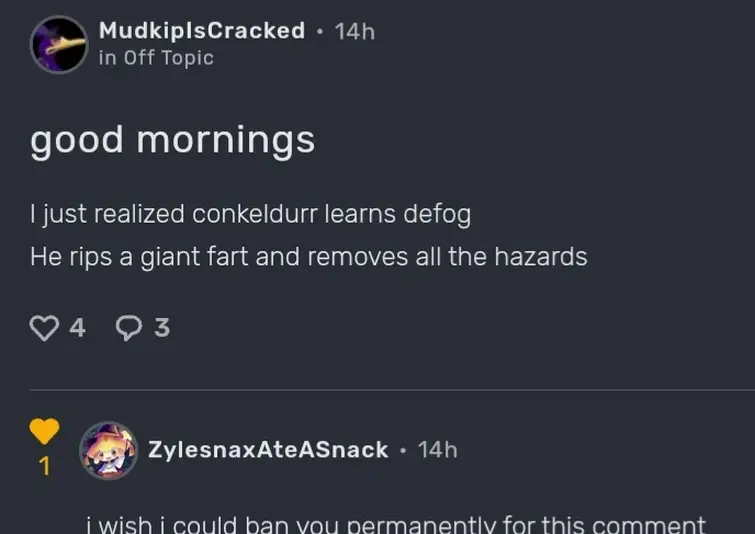Visit the ZylesnaxAteASnack username link
The image size is (755, 534).
tap(268, 450)
